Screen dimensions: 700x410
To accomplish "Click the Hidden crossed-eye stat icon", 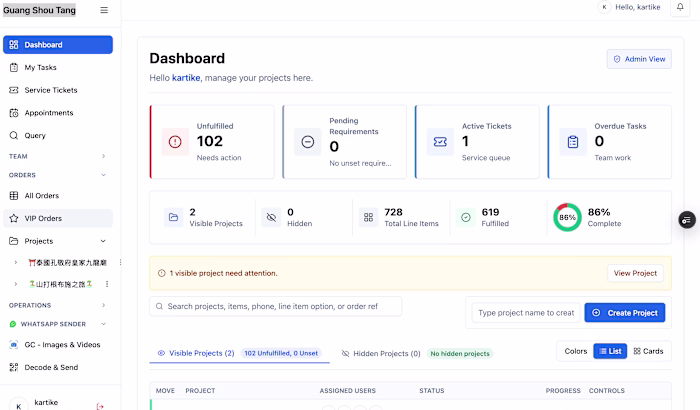I will [271, 218].
